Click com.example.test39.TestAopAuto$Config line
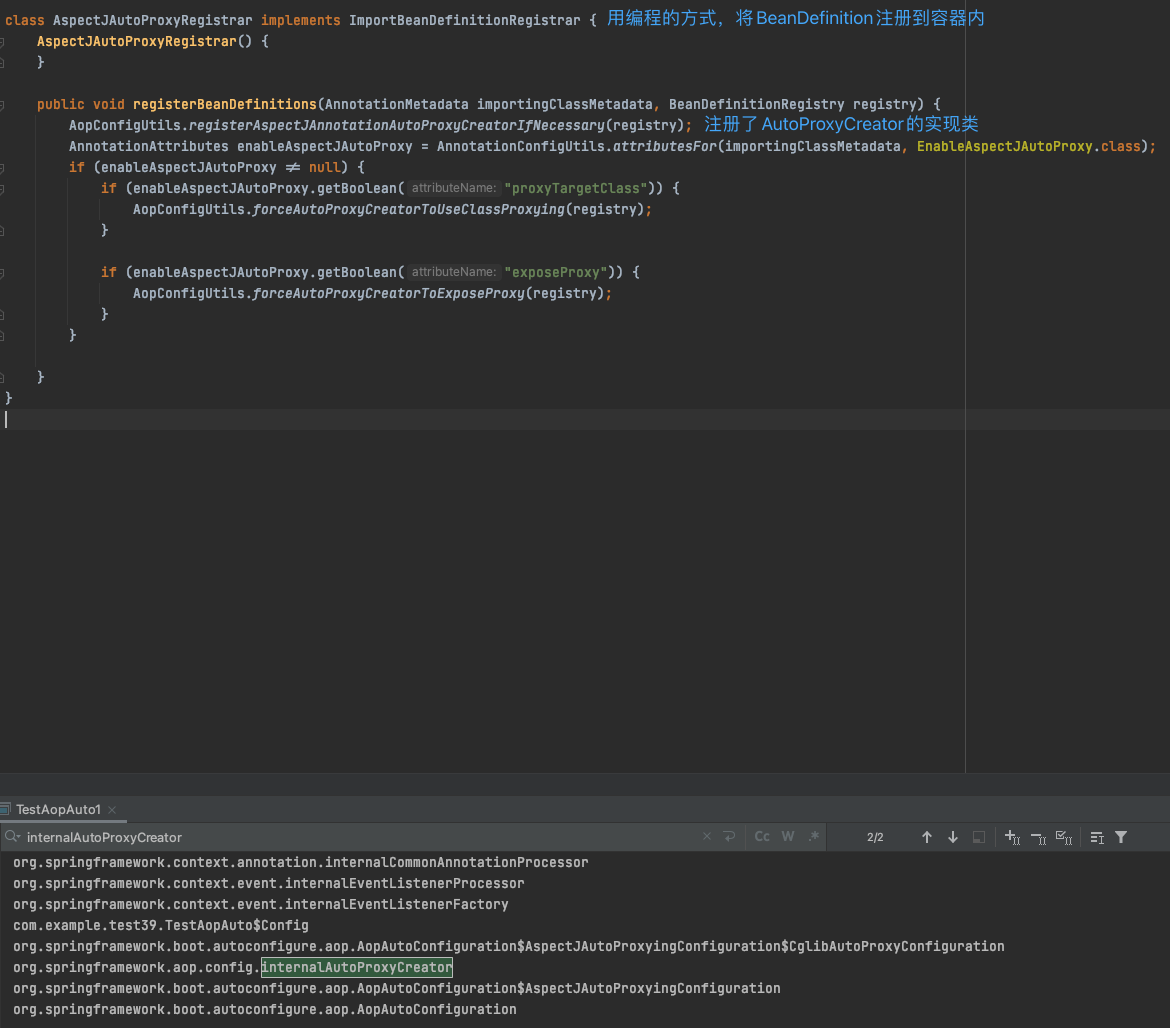 (160, 925)
